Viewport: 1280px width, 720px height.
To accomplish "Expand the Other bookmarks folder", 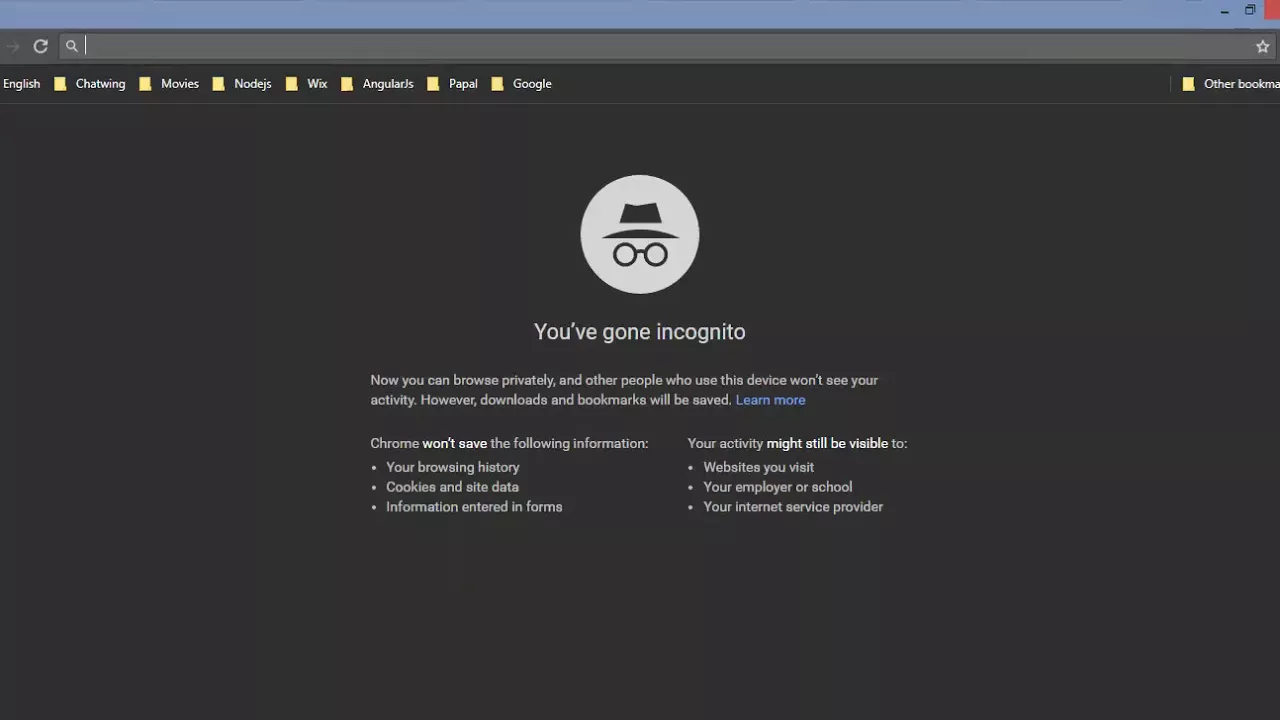I will click(1230, 84).
